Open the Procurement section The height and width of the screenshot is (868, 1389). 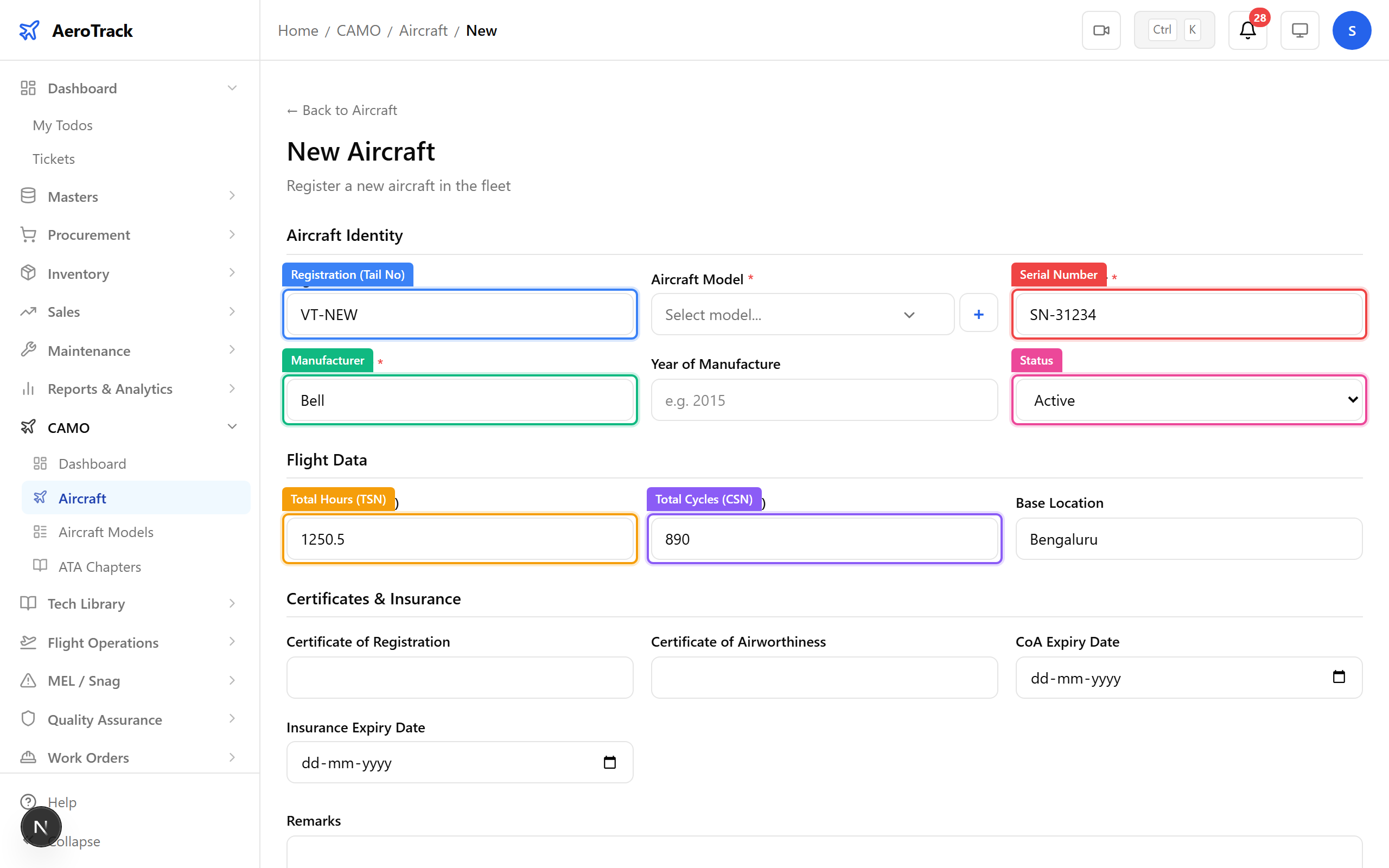[88, 234]
